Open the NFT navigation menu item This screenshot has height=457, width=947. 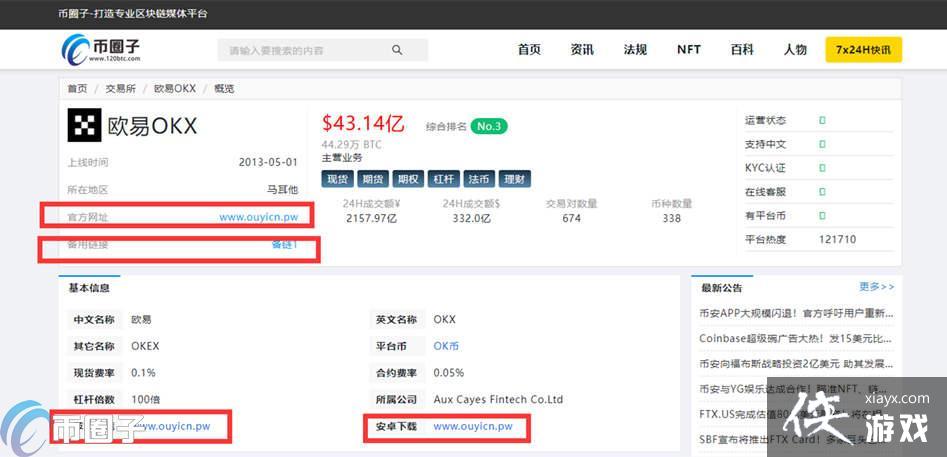coord(688,50)
